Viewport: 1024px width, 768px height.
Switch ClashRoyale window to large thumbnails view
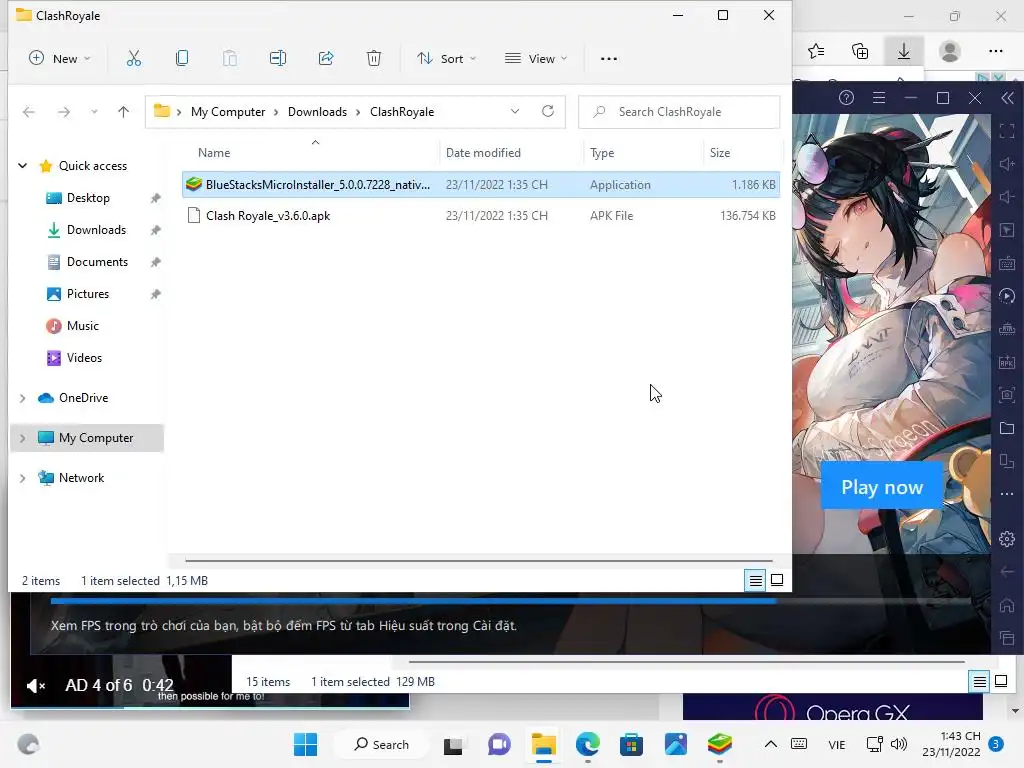point(777,580)
